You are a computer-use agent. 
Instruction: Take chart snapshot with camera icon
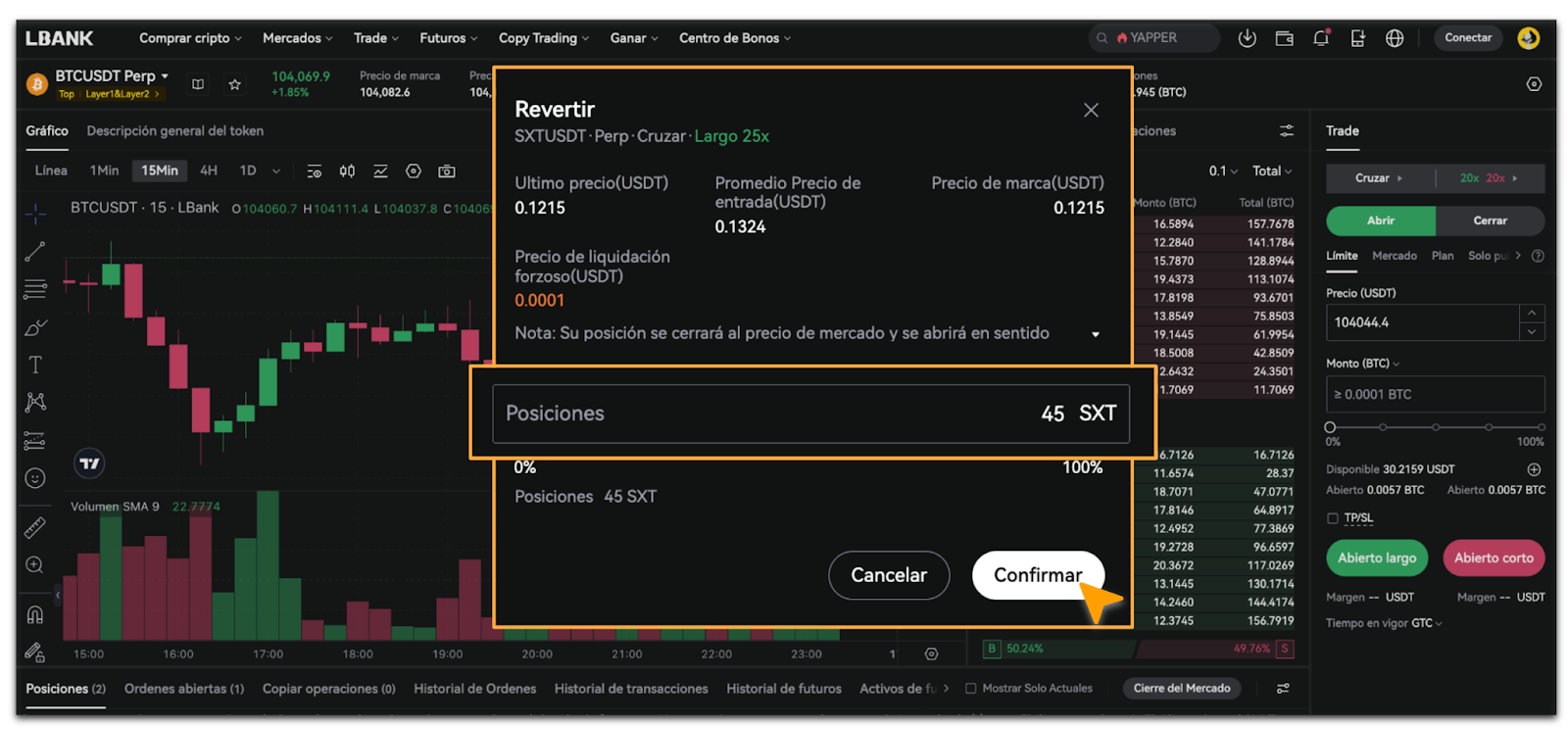tap(447, 170)
